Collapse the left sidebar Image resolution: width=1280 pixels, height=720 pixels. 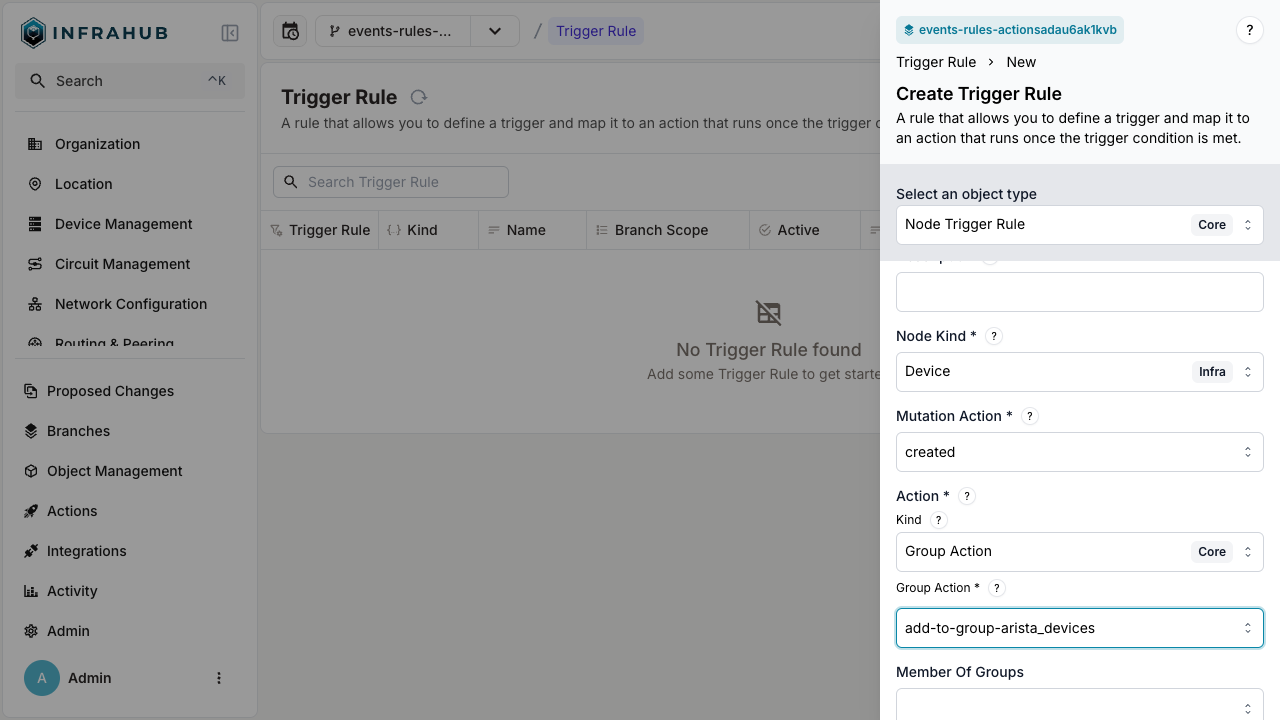pos(230,32)
